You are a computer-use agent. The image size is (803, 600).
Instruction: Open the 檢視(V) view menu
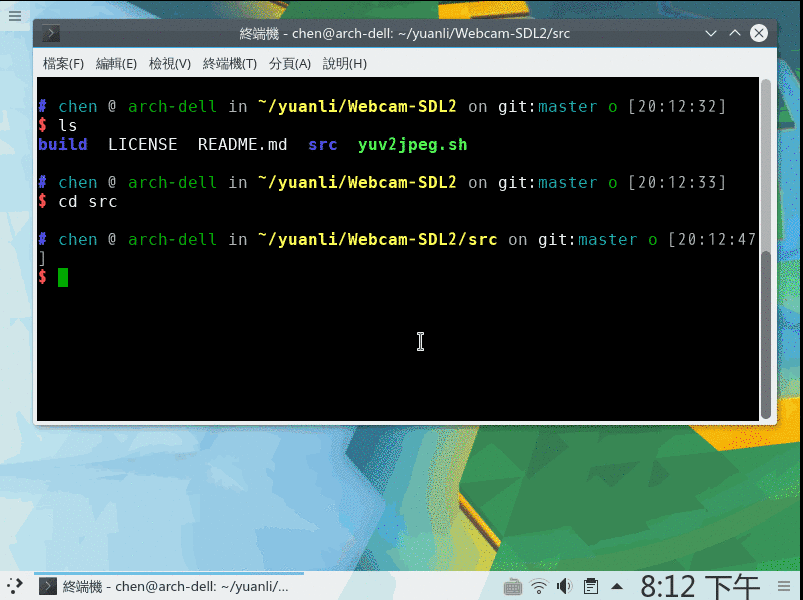pos(170,64)
